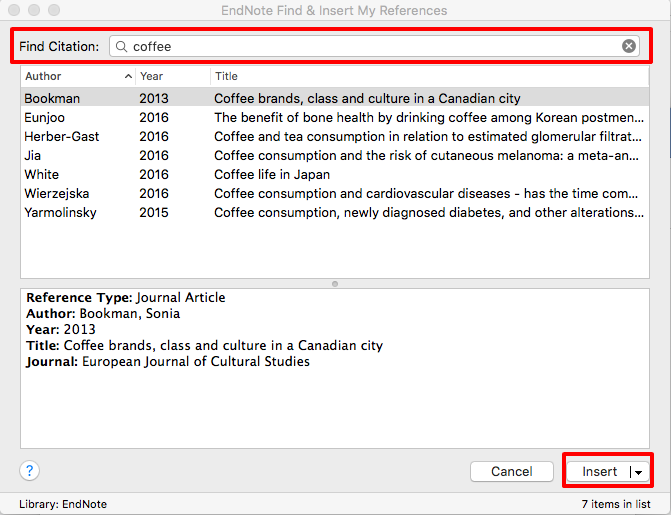Click the Cancel button
Viewport: 671px width, 515px height.
click(511, 472)
